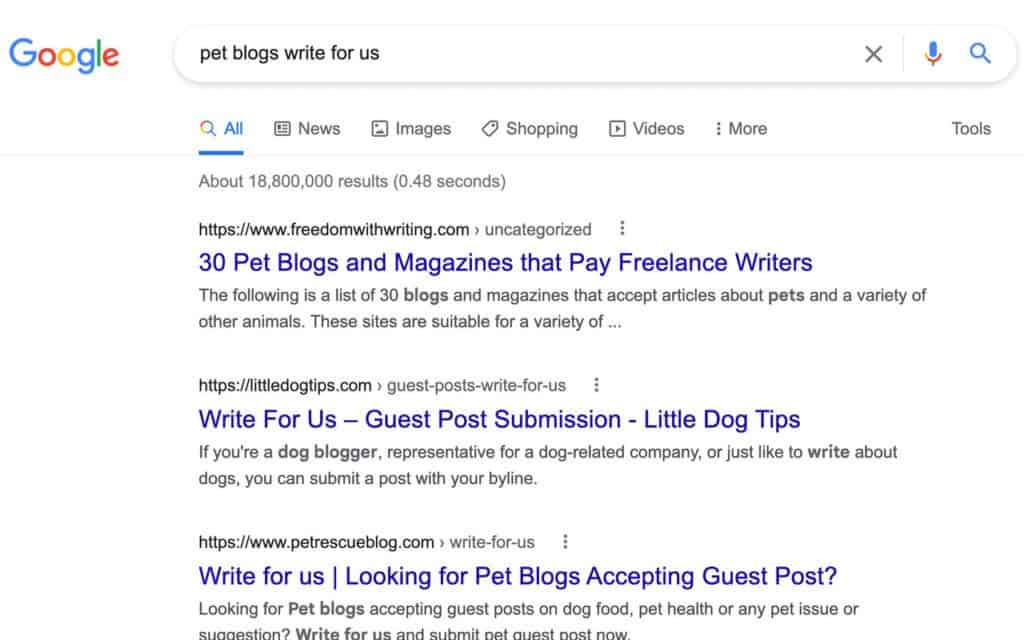This screenshot has width=1024, height=640.
Task: Click the Google microphone voice search icon
Action: click(933, 54)
